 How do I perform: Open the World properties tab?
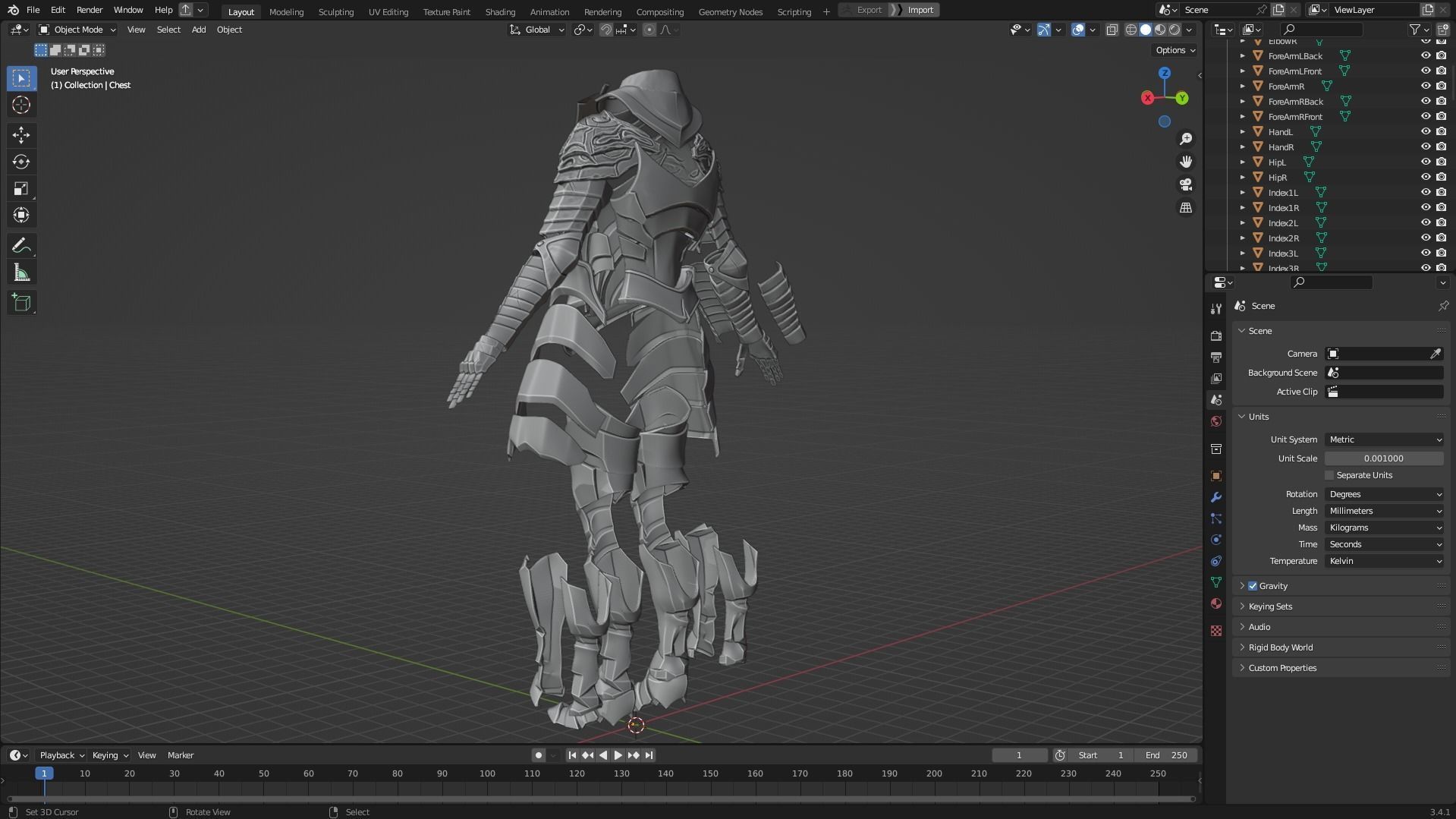click(x=1216, y=421)
